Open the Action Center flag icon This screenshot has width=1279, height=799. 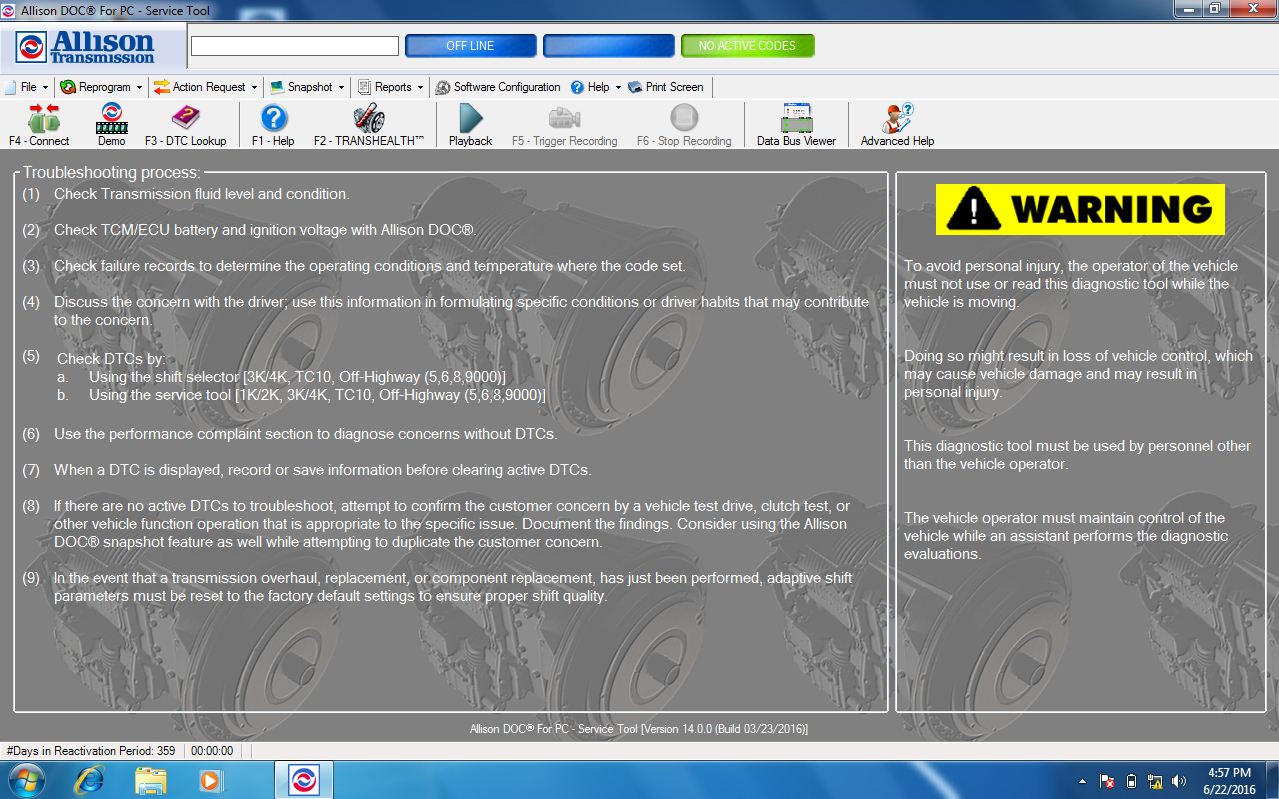tap(1107, 781)
